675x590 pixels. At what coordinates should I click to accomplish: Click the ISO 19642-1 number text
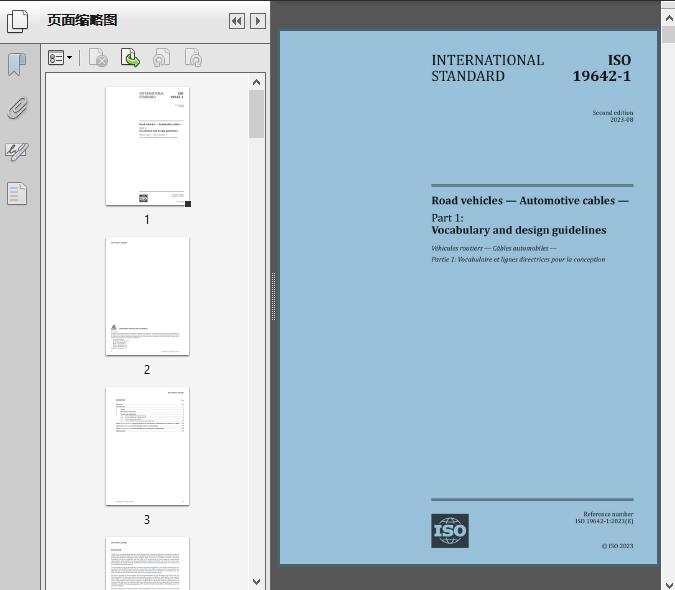[x=602, y=68]
